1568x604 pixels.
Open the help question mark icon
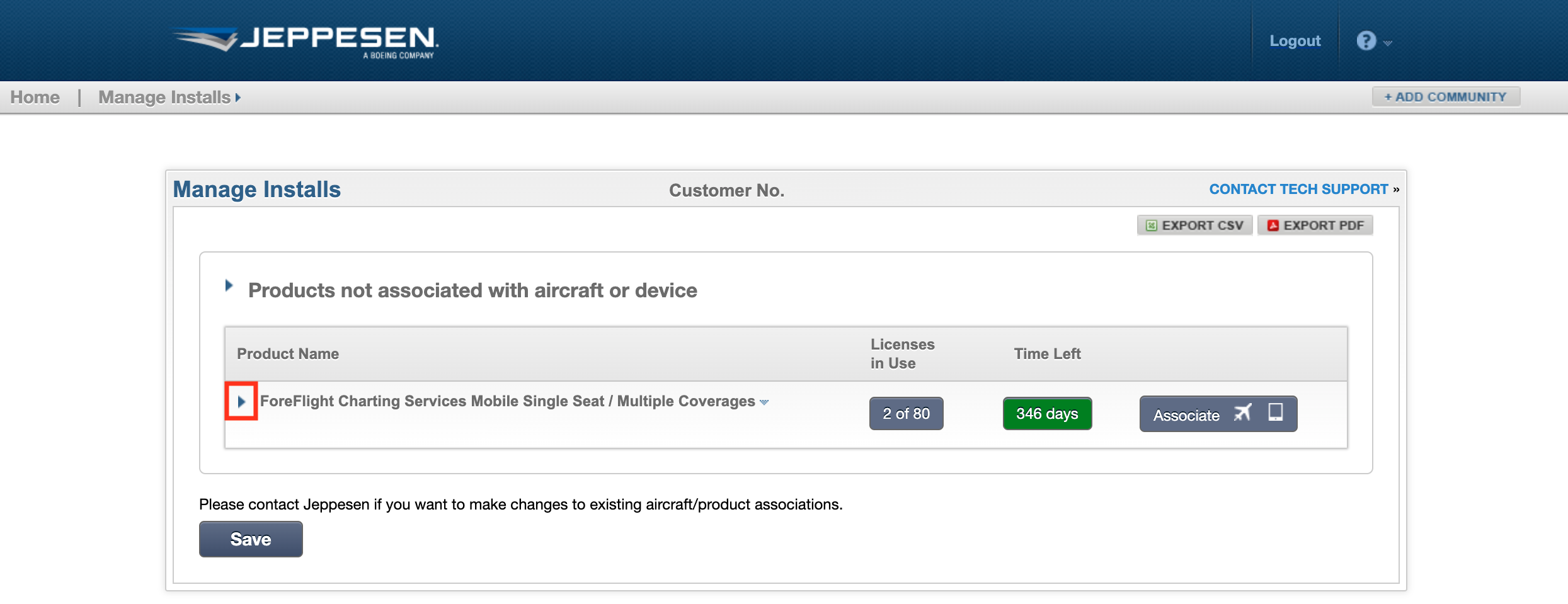pos(1366,41)
